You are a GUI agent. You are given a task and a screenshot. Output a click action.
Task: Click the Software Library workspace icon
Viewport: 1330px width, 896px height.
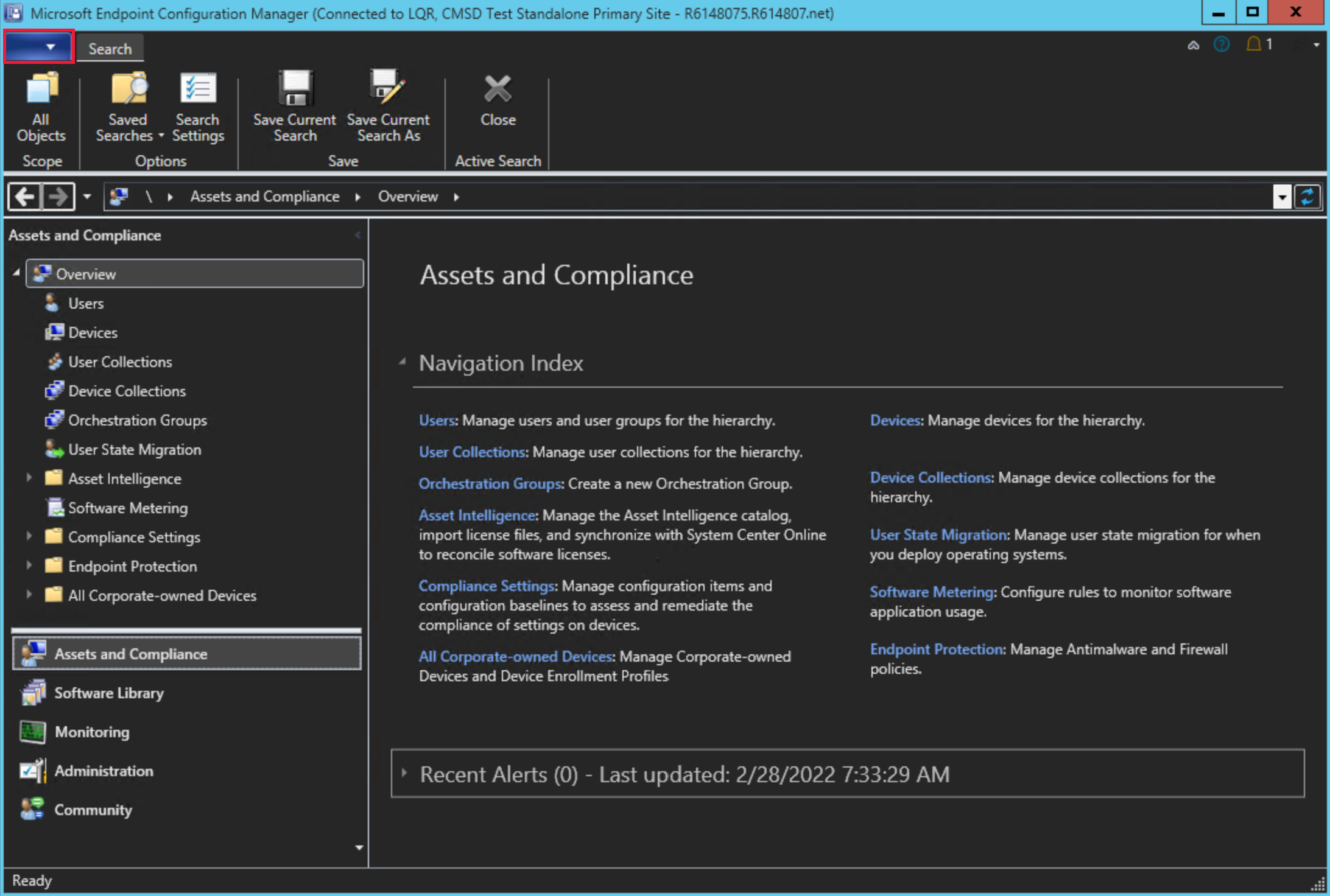point(30,693)
